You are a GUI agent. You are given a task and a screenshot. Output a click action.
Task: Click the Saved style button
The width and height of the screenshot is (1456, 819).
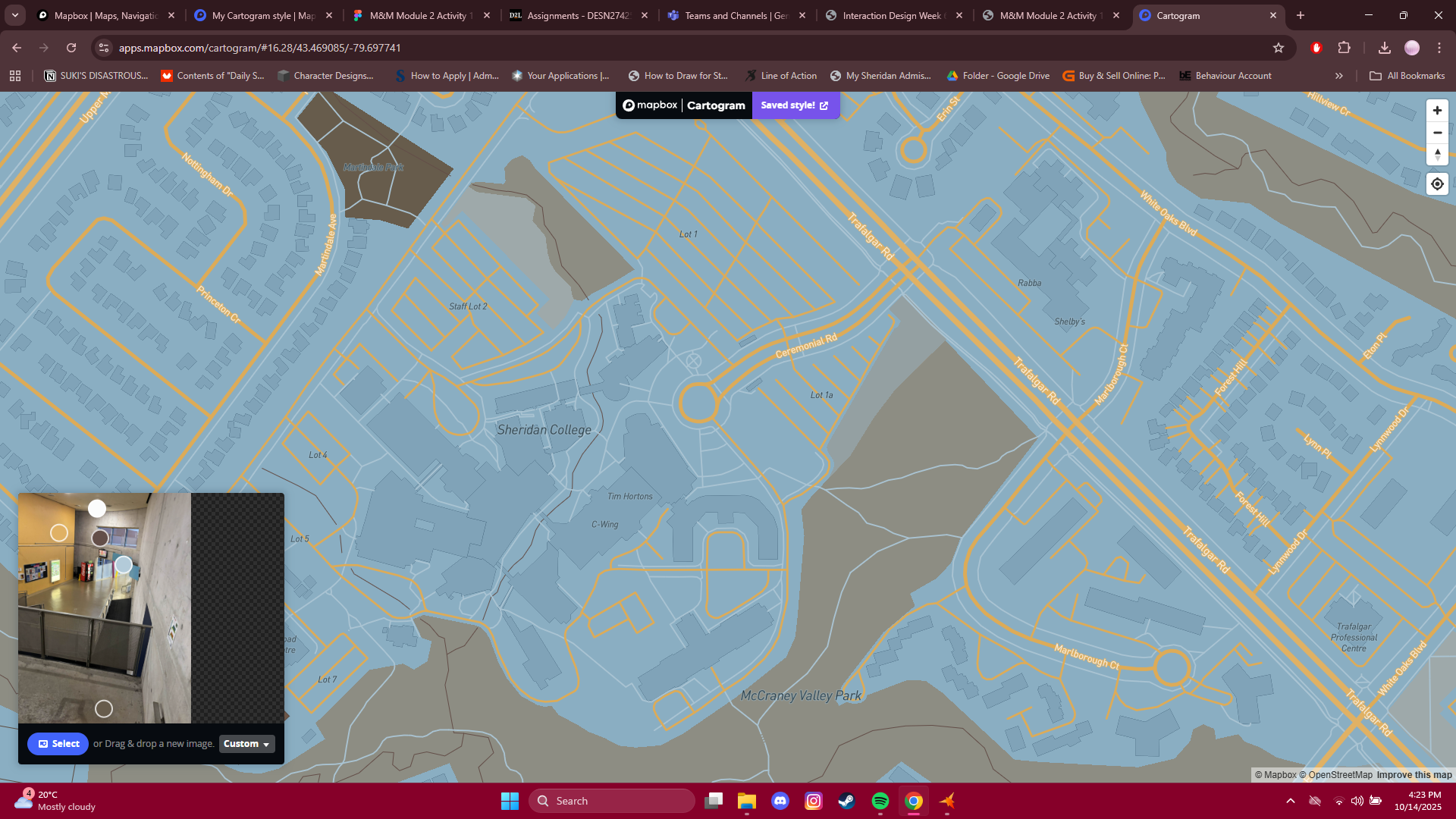[x=795, y=105]
